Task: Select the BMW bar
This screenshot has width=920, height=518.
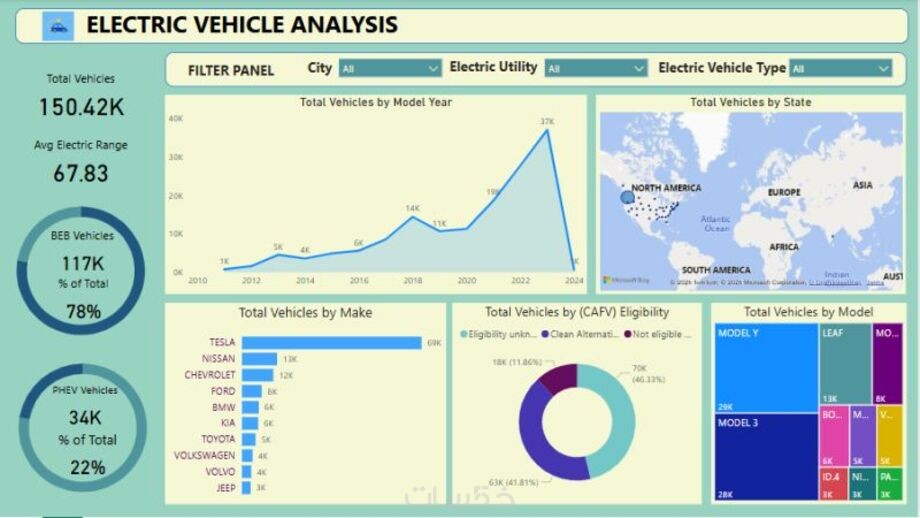Action: point(250,407)
